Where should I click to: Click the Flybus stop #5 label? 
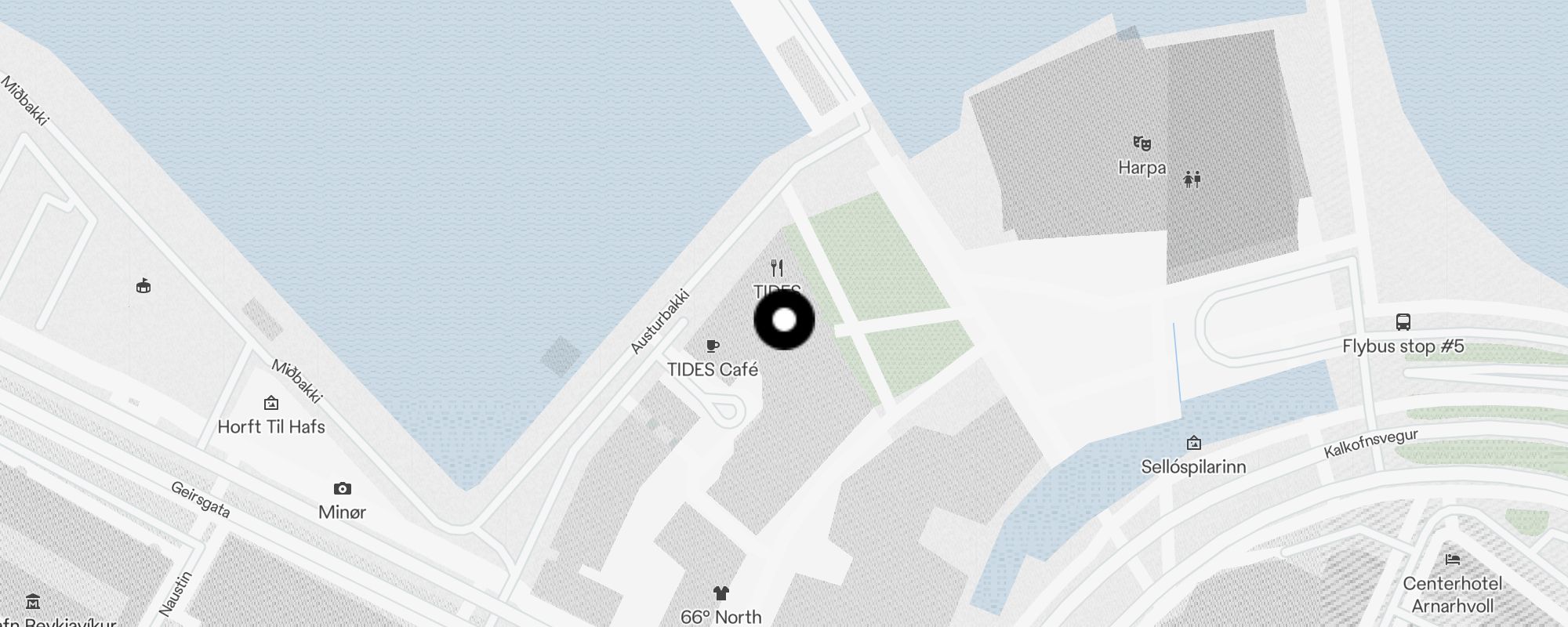pyautogui.click(x=1403, y=346)
